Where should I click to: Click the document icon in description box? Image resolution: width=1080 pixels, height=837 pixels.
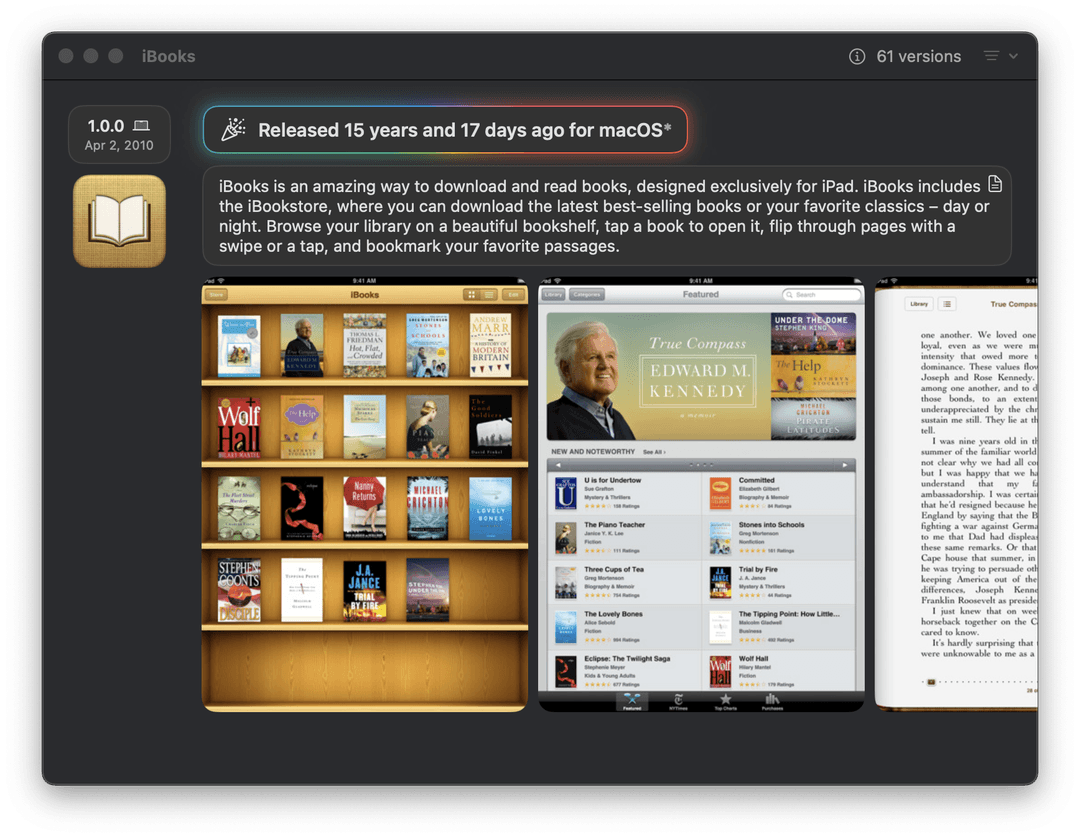(995, 184)
